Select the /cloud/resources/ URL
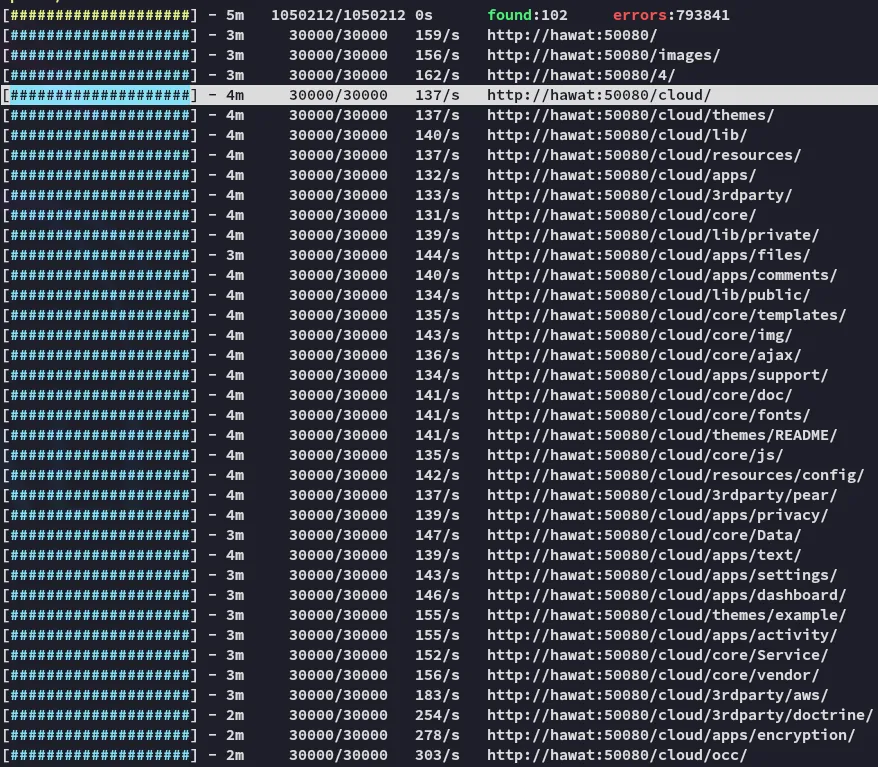Image resolution: width=878 pixels, height=767 pixels. 644,155
